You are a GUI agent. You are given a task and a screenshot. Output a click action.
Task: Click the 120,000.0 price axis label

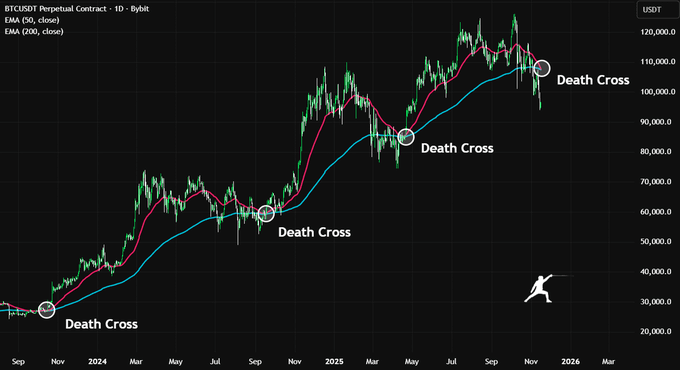coord(657,32)
